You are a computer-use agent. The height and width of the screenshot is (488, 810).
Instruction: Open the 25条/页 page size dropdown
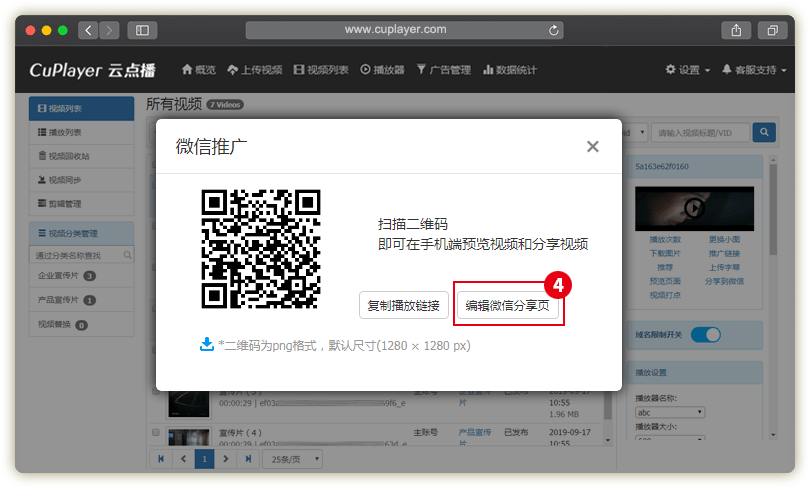pyautogui.click(x=291, y=459)
